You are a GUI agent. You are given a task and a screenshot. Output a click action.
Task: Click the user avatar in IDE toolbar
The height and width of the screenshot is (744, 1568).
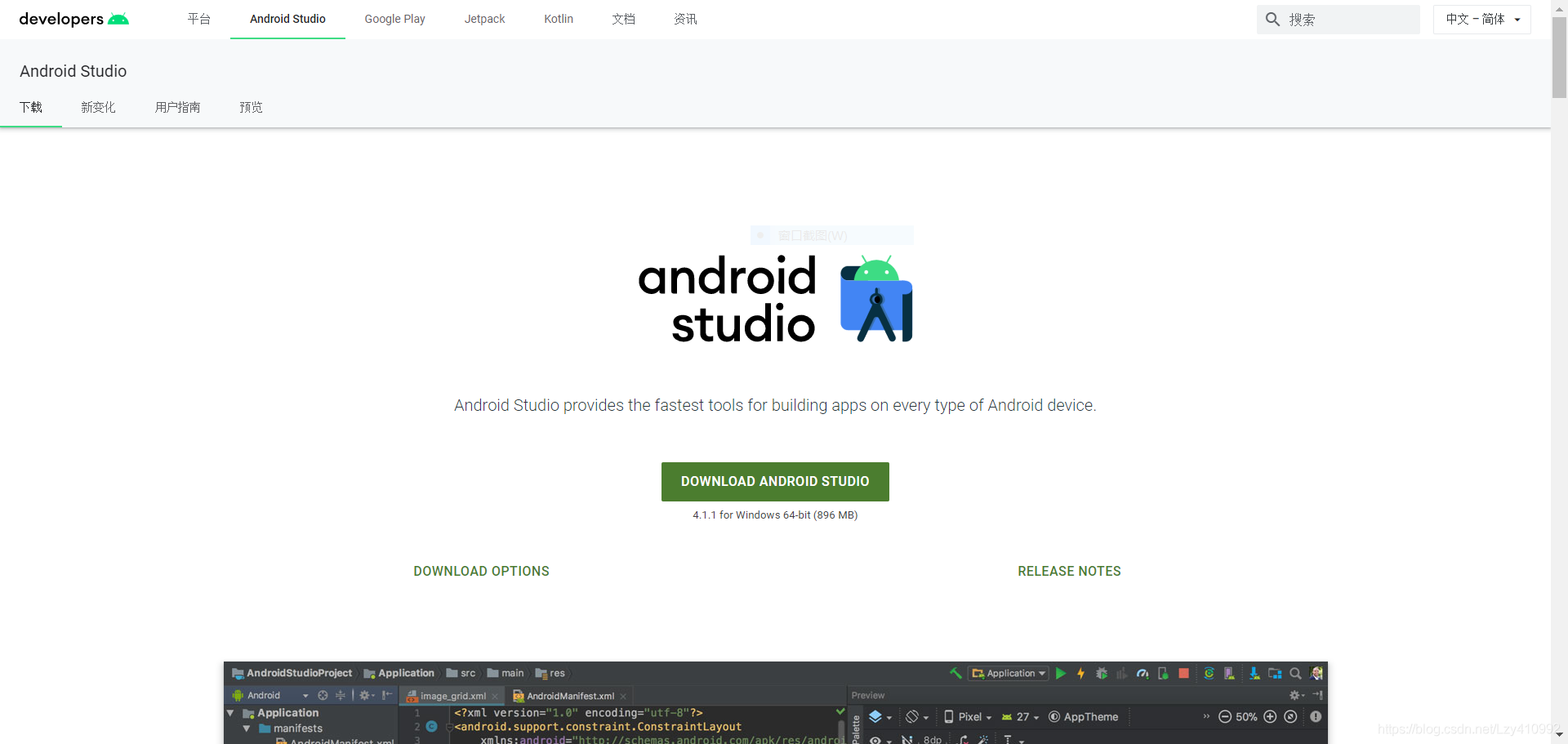click(x=1316, y=674)
